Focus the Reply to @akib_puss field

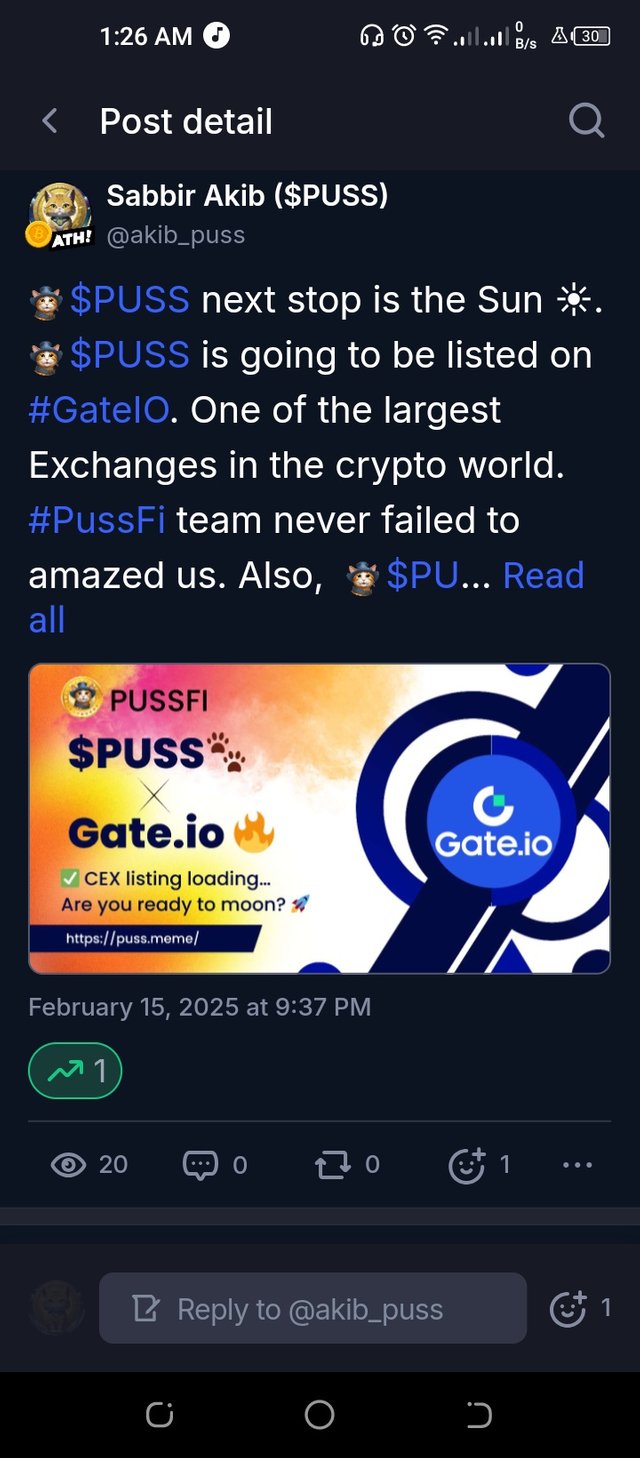(x=312, y=1308)
